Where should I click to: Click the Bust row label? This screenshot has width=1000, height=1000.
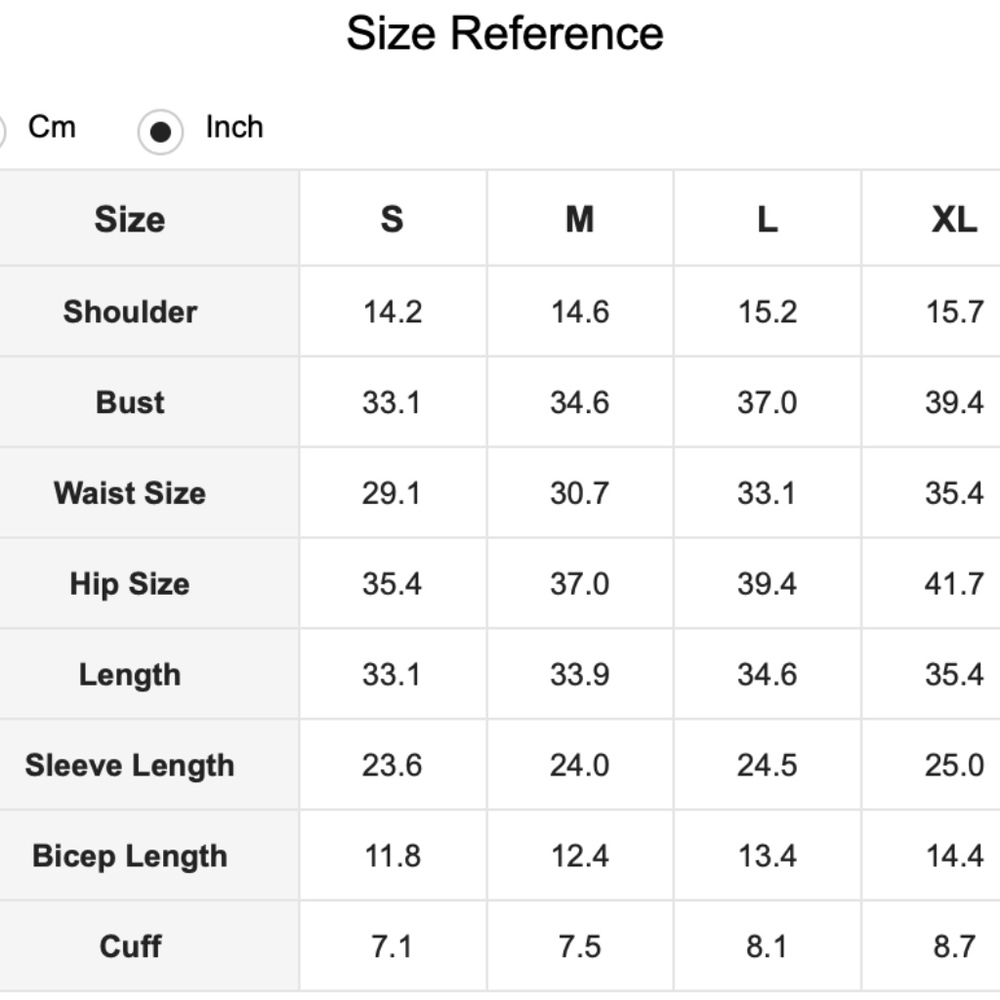point(130,402)
